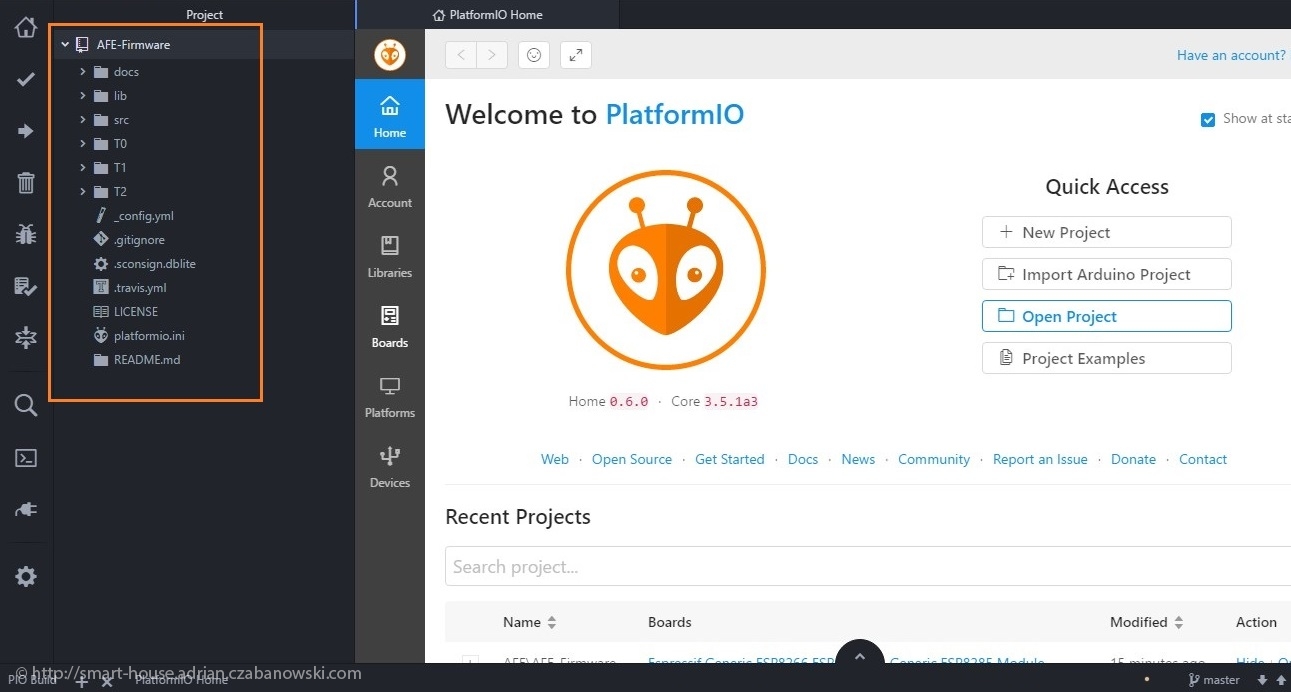Click Import Arduino Project button

point(1107,274)
